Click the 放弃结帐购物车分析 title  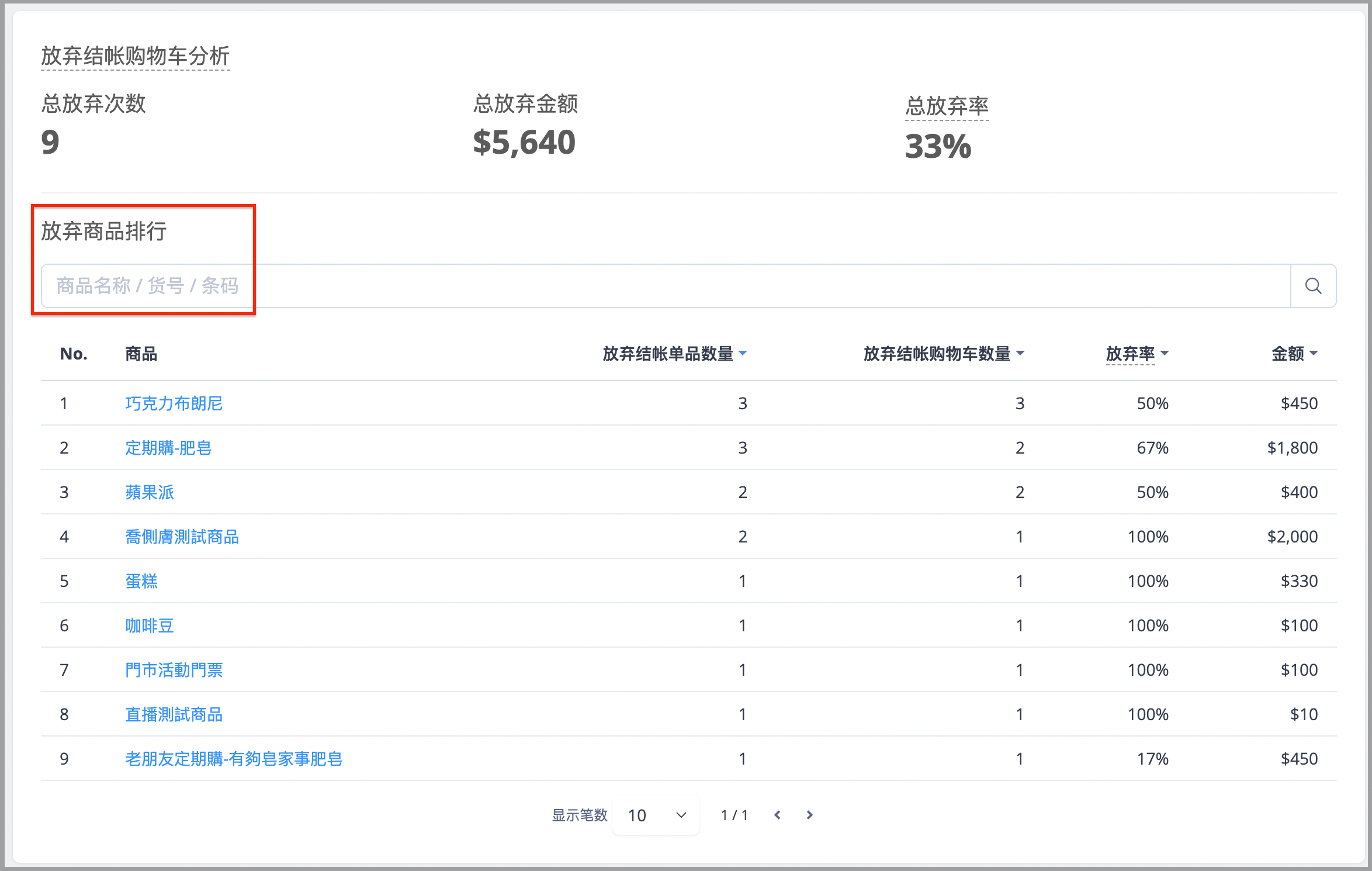coord(136,56)
